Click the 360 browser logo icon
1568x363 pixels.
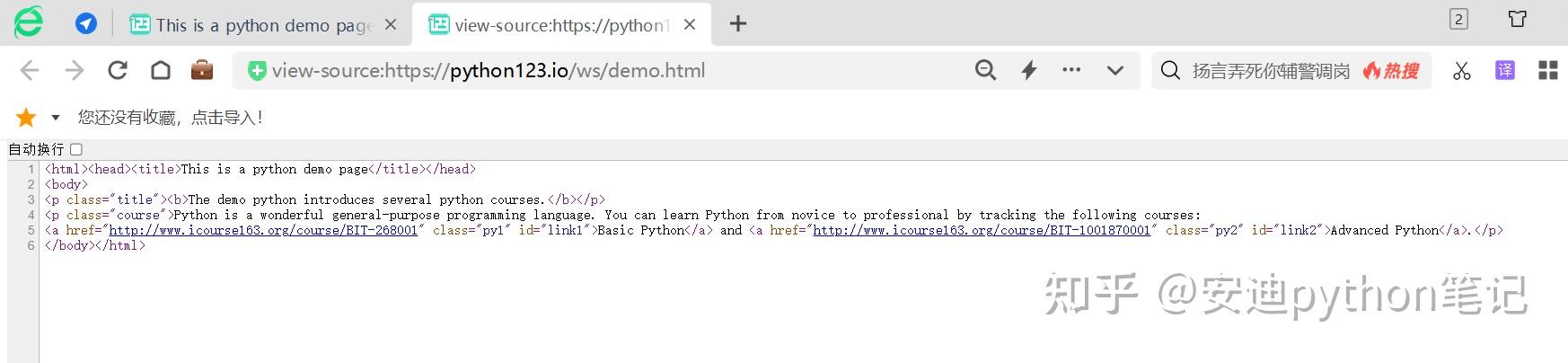click(28, 22)
